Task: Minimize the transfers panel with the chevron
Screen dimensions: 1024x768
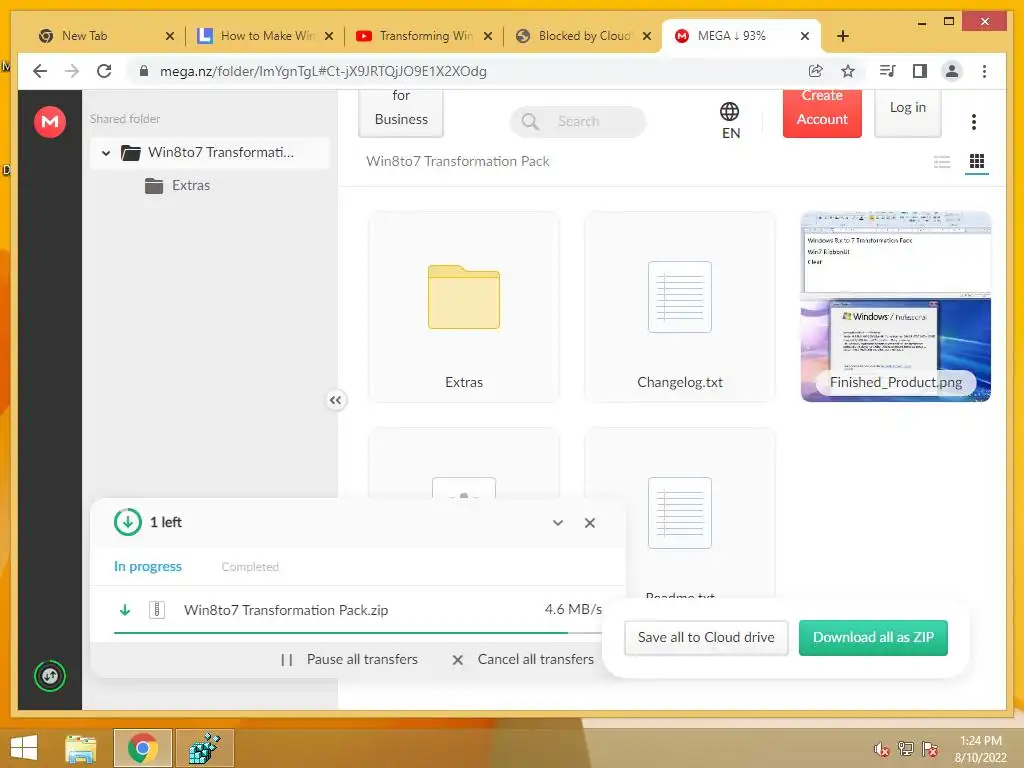Action: tap(558, 523)
